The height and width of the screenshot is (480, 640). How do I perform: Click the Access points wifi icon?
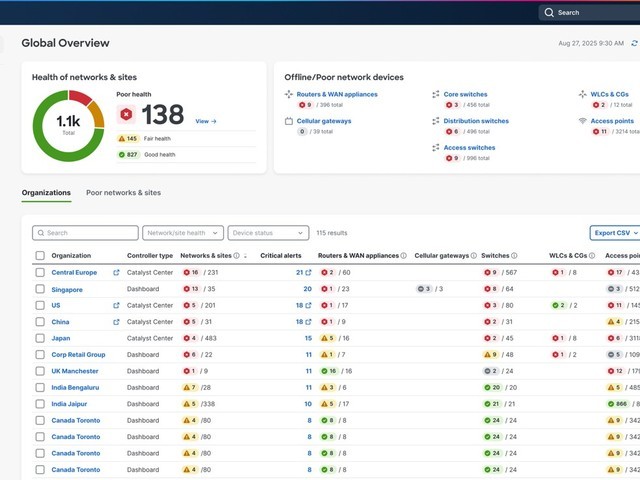[583, 121]
